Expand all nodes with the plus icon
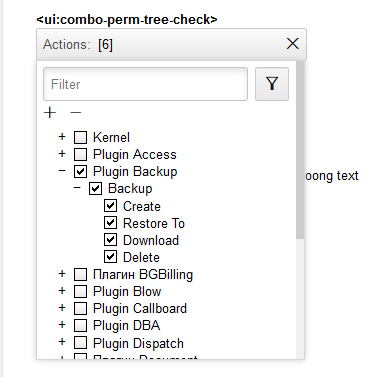387x377 pixels. click(50, 113)
